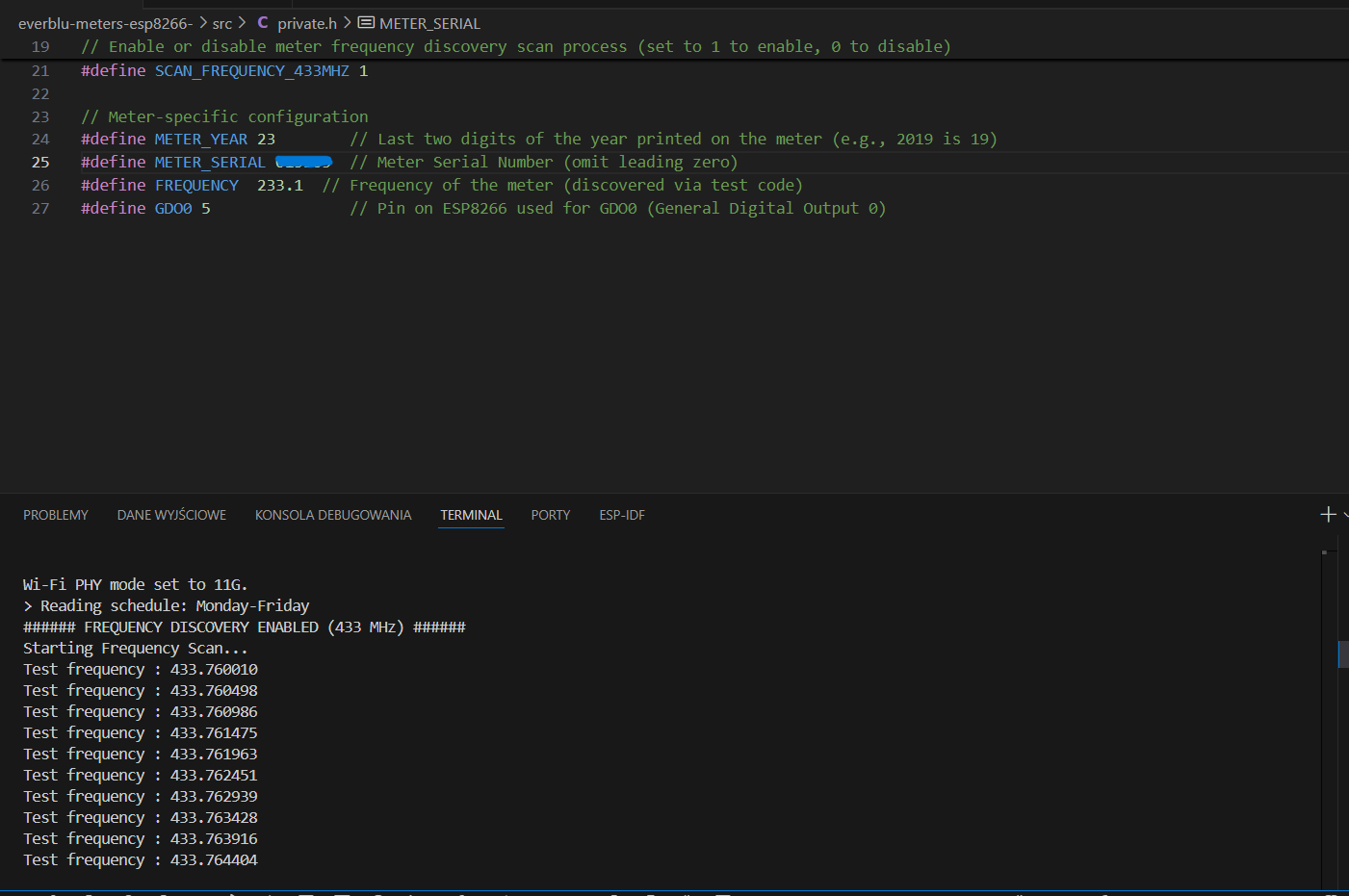The image size is (1349, 896).
Task: Click the new terminal plus icon
Action: (x=1328, y=515)
